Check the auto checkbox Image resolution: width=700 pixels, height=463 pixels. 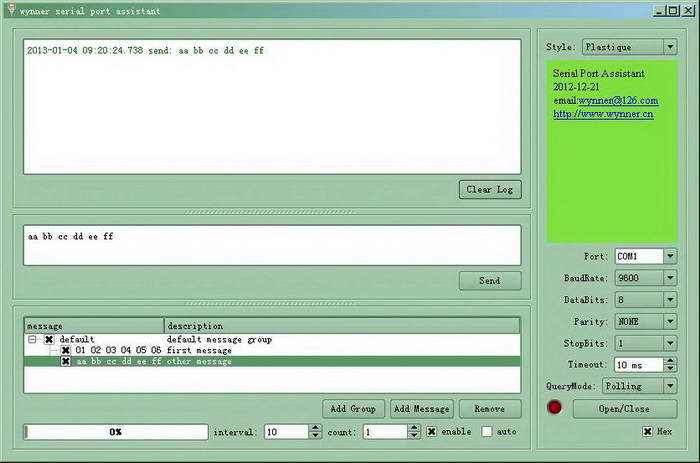[487, 432]
